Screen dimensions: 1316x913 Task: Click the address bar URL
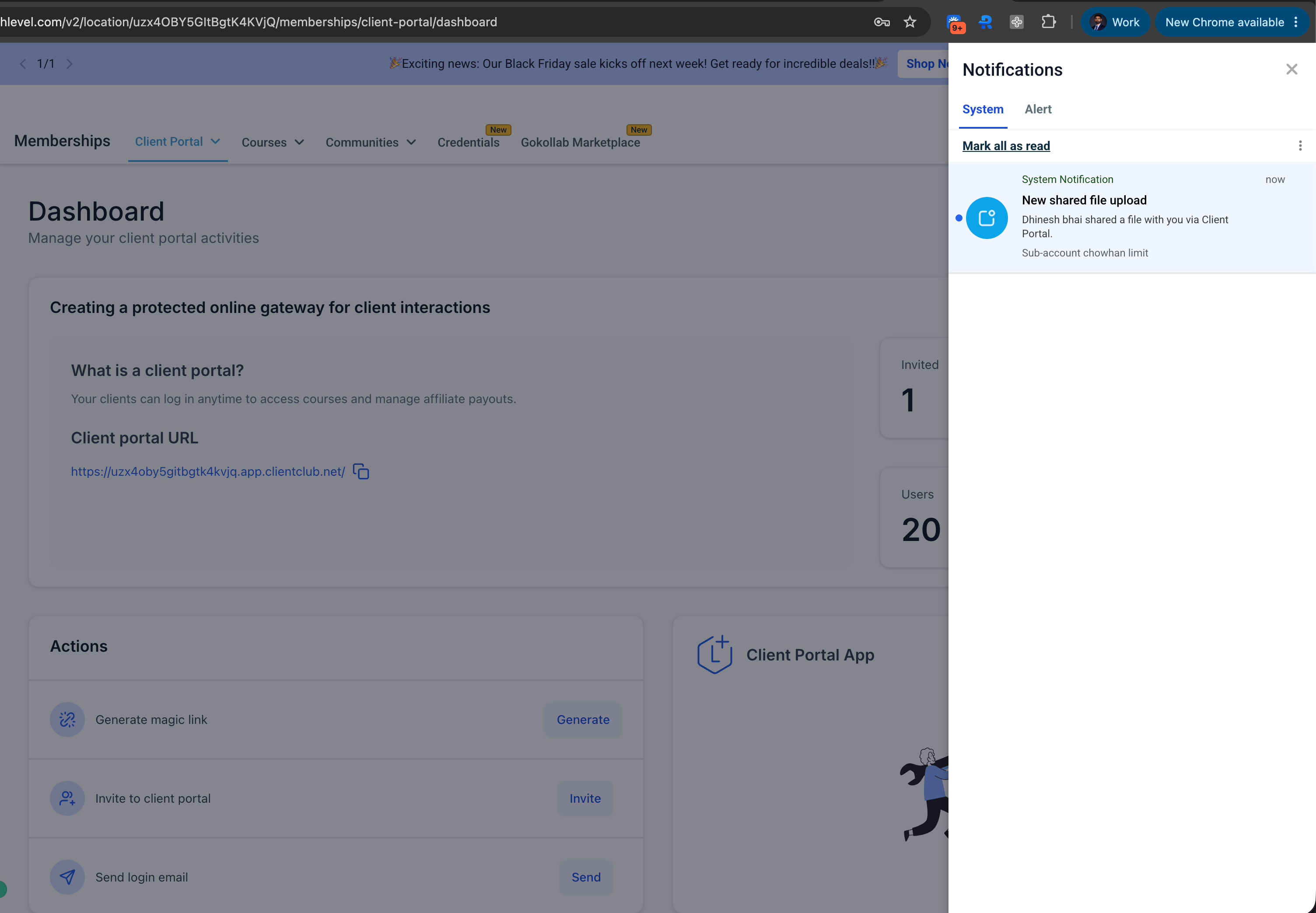click(248, 22)
